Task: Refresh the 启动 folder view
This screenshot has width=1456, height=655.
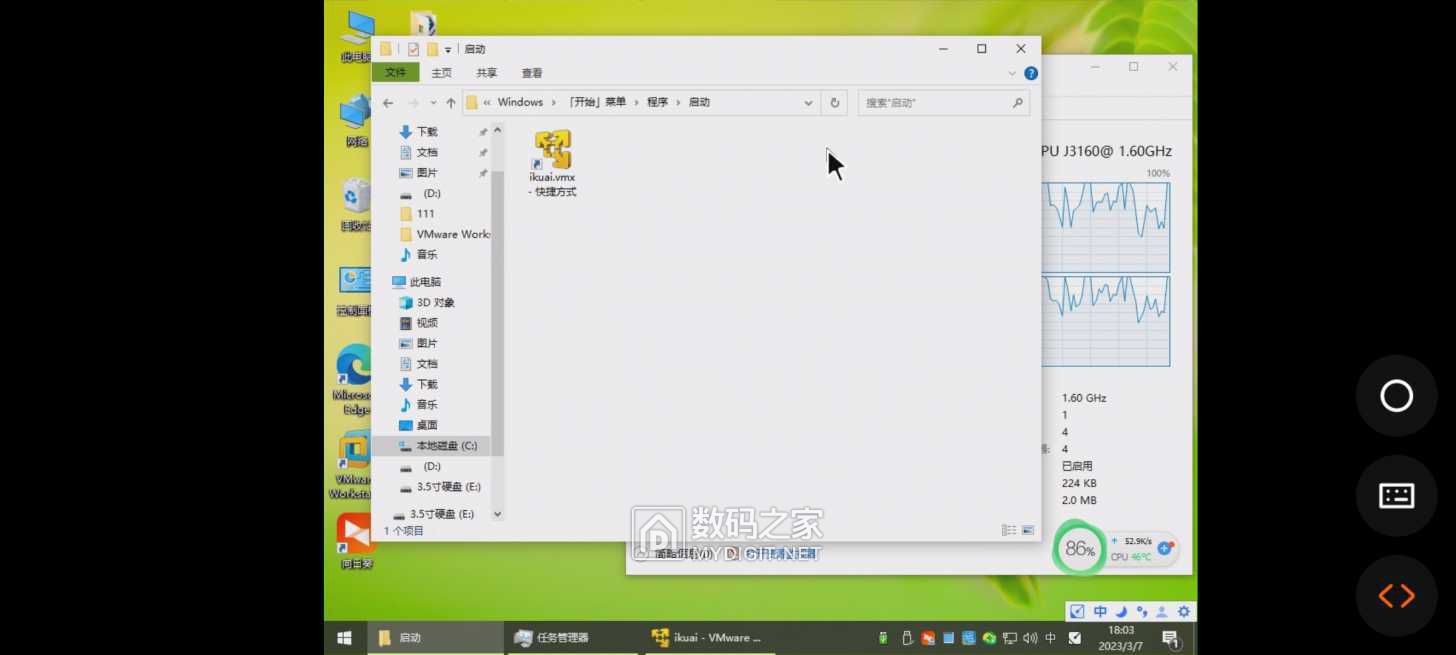Action: (x=835, y=102)
